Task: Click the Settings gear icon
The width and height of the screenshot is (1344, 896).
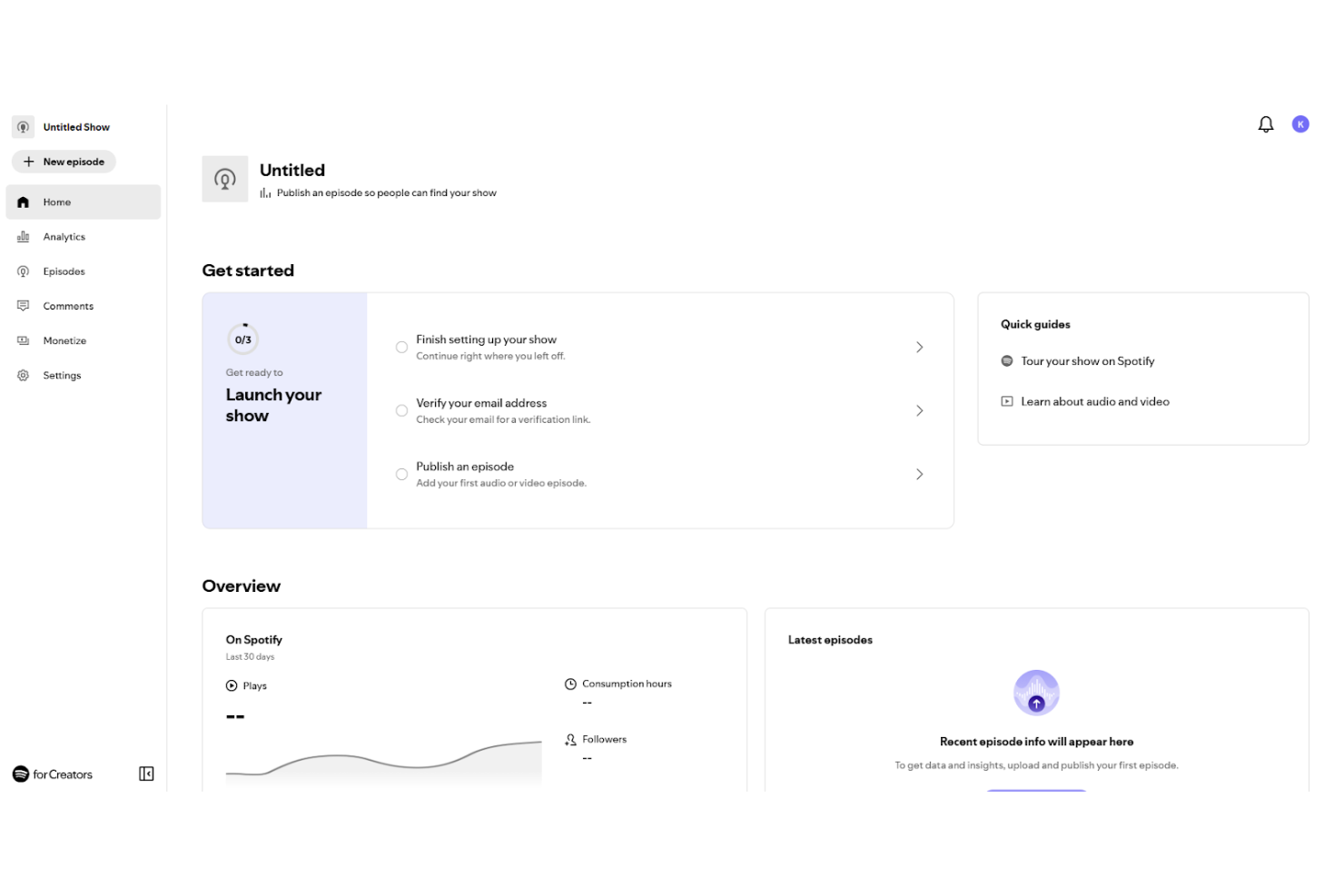Action: click(24, 375)
